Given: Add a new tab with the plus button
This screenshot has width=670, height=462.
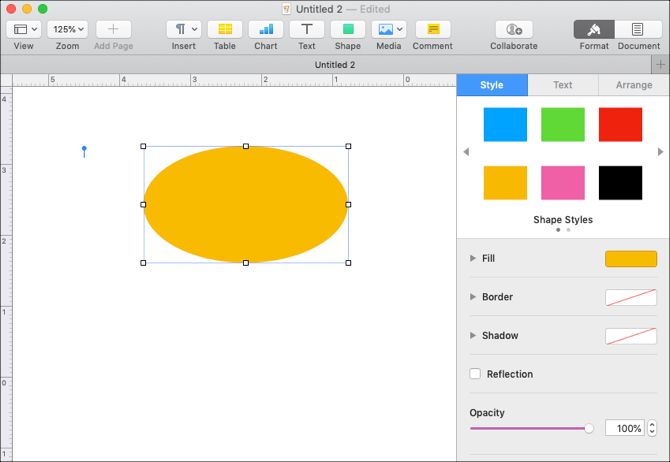Looking at the screenshot, I should [x=661, y=65].
